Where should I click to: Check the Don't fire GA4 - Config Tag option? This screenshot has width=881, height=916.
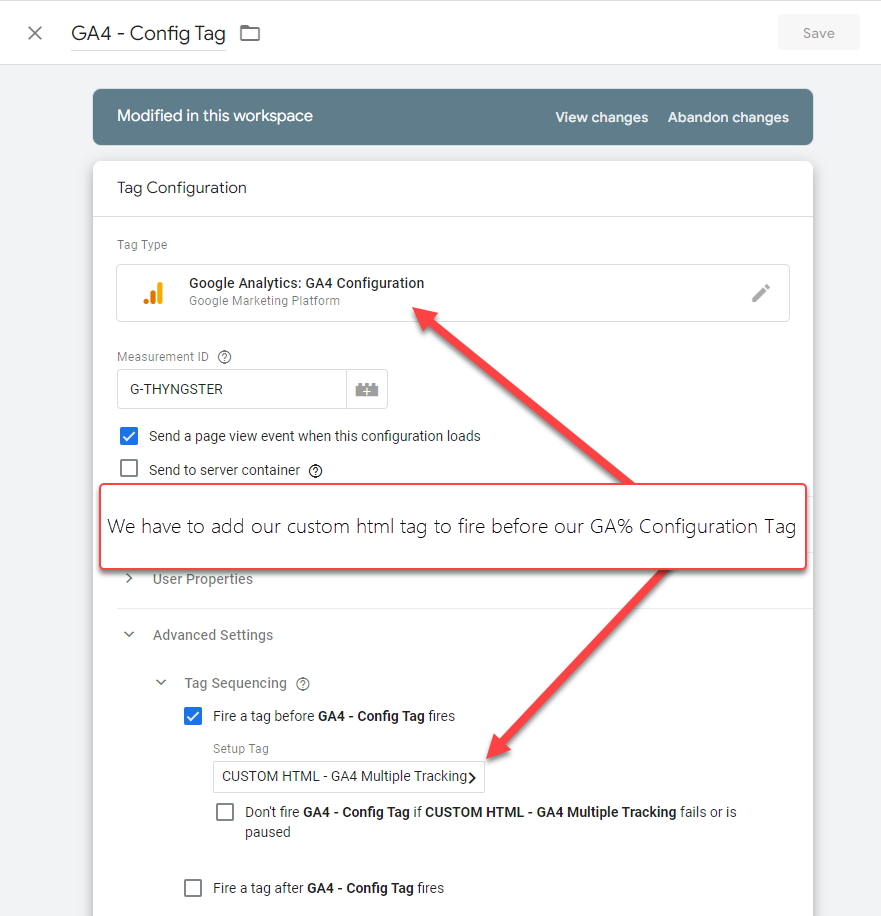pyautogui.click(x=225, y=812)
